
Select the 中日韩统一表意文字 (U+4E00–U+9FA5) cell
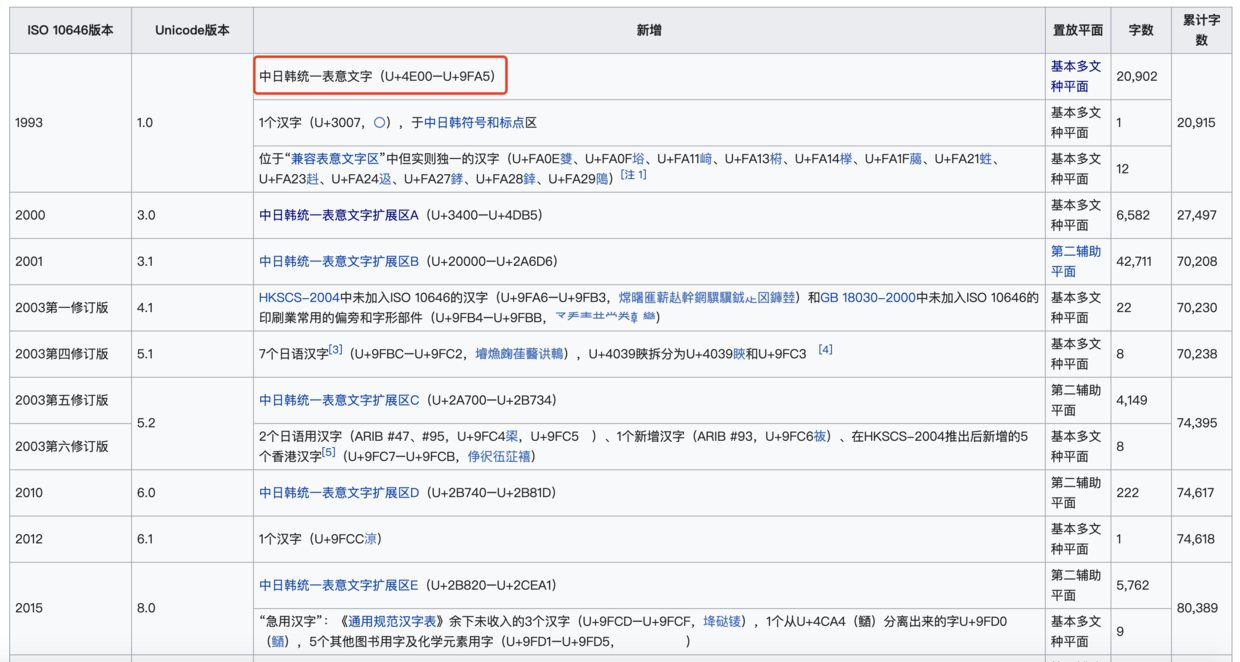click(x=649, y=76)
